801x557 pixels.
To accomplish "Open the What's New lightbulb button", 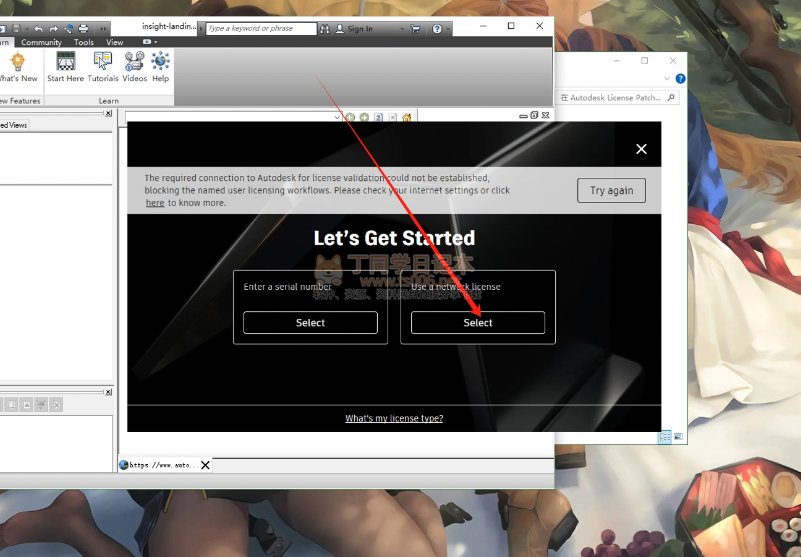I will (18, 67).
